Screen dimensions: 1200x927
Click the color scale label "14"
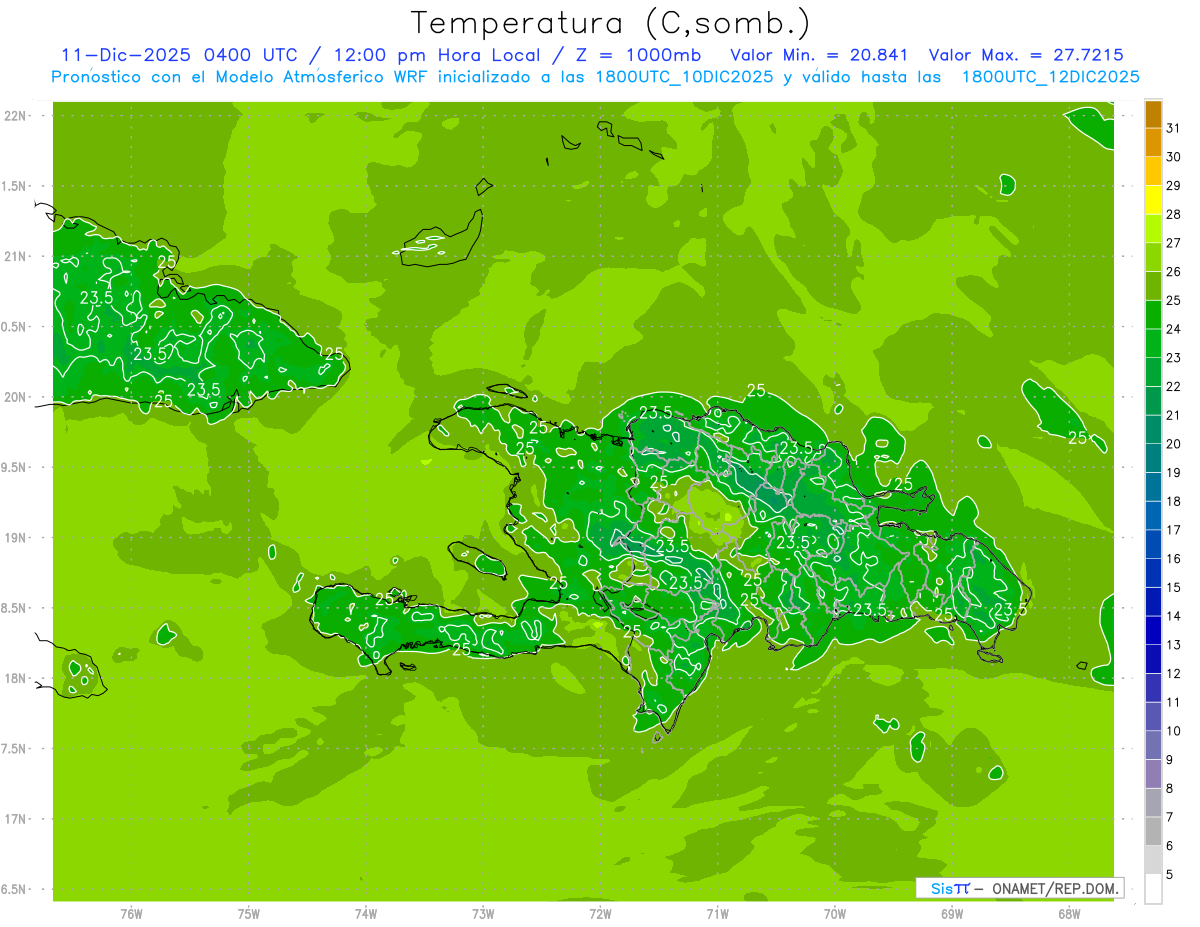[x=1174, y=617]
